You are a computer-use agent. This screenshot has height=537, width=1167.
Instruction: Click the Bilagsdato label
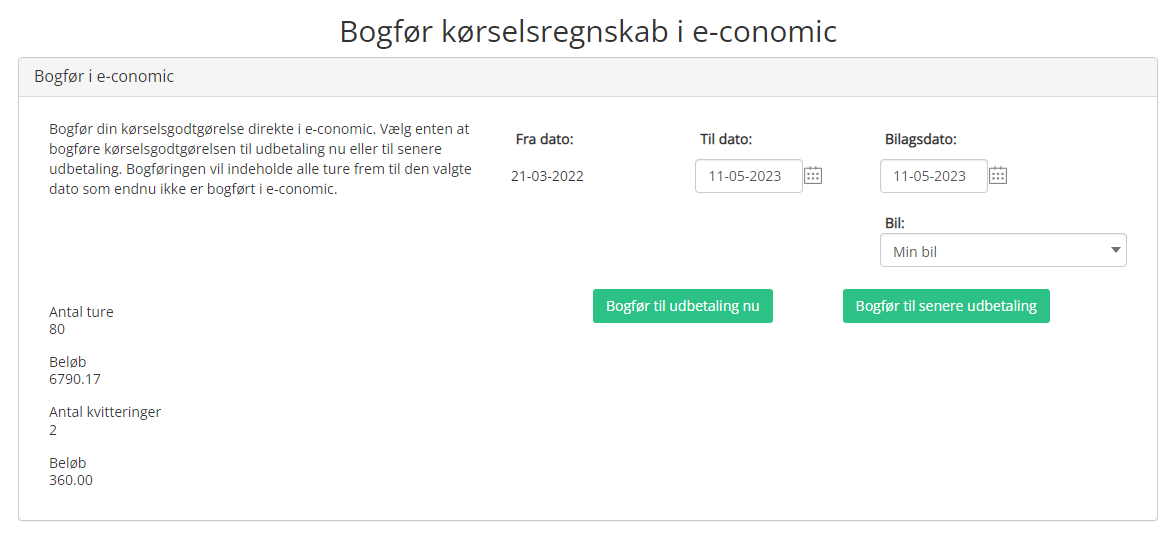[x=921, y=139]
